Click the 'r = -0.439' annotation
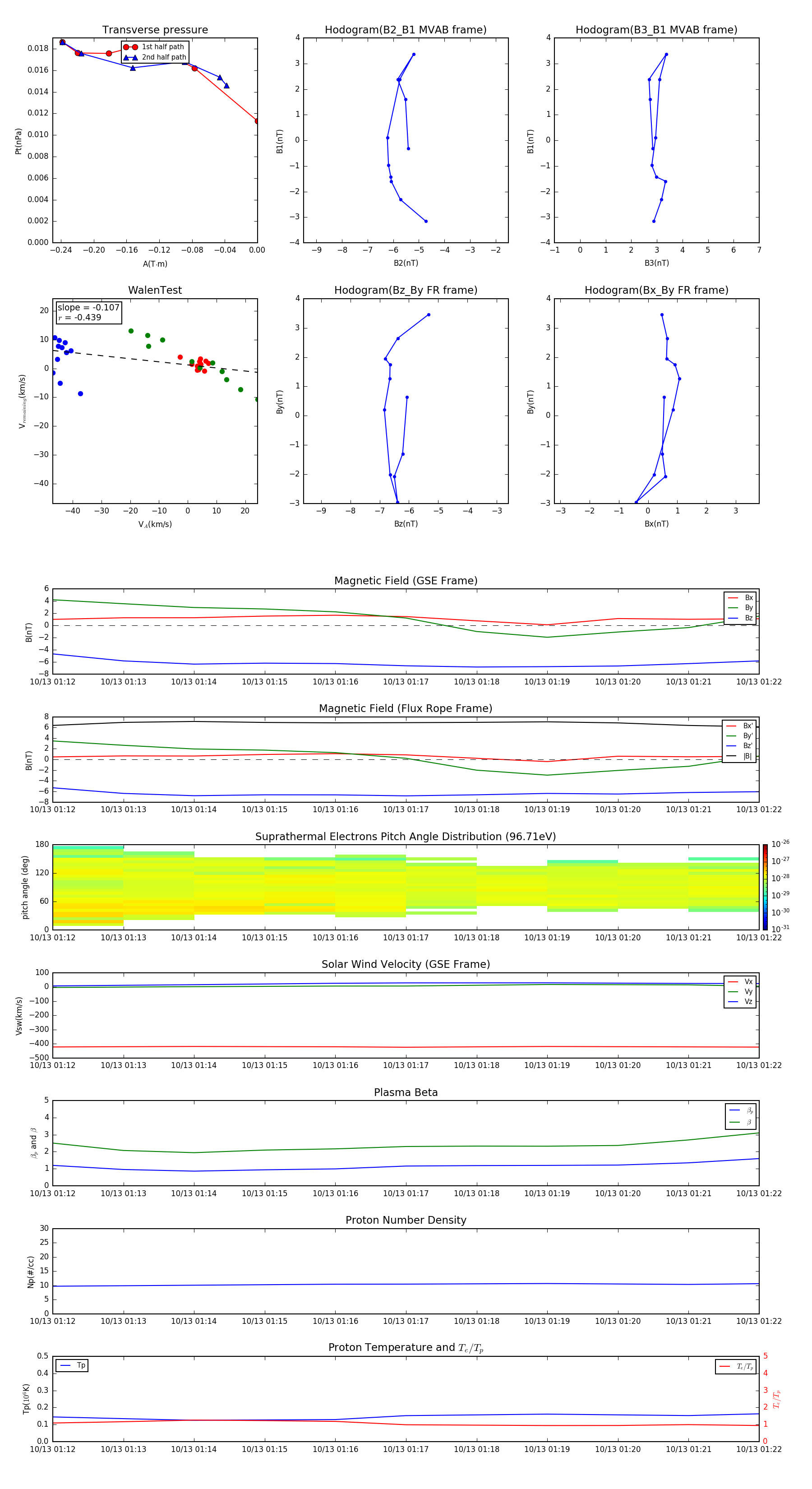Screen dimensions: 812x1489 point(80,318)
